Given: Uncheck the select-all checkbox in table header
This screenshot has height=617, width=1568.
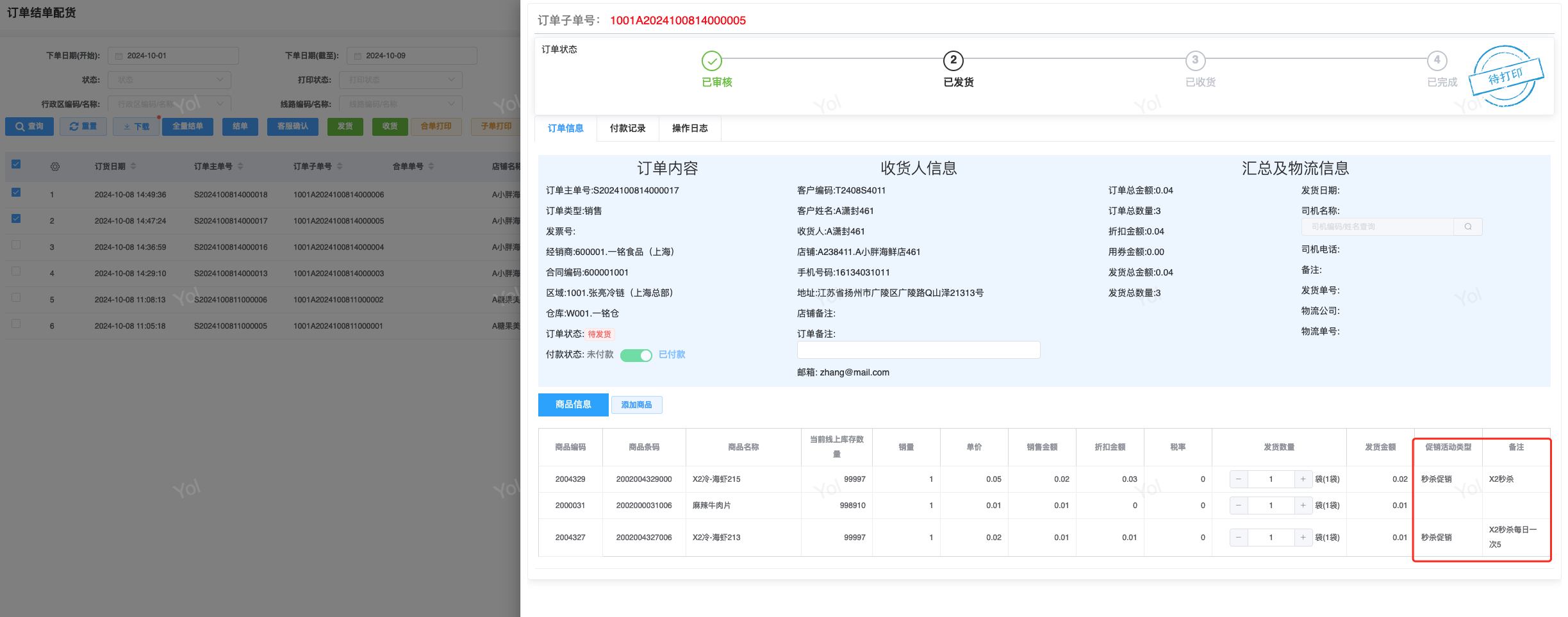Looking at the screenshot, I should point(16,164).
